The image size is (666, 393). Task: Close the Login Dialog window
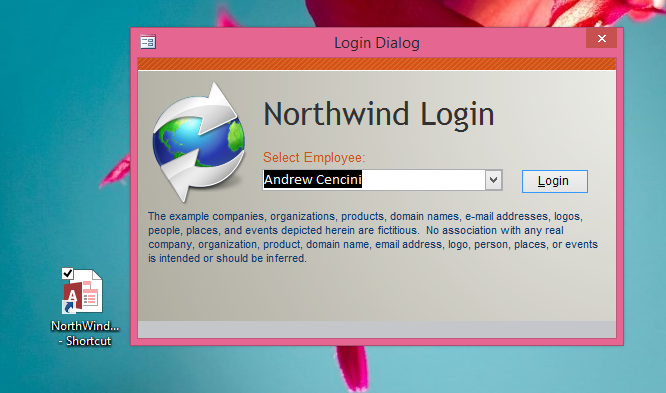coord(601,39)
